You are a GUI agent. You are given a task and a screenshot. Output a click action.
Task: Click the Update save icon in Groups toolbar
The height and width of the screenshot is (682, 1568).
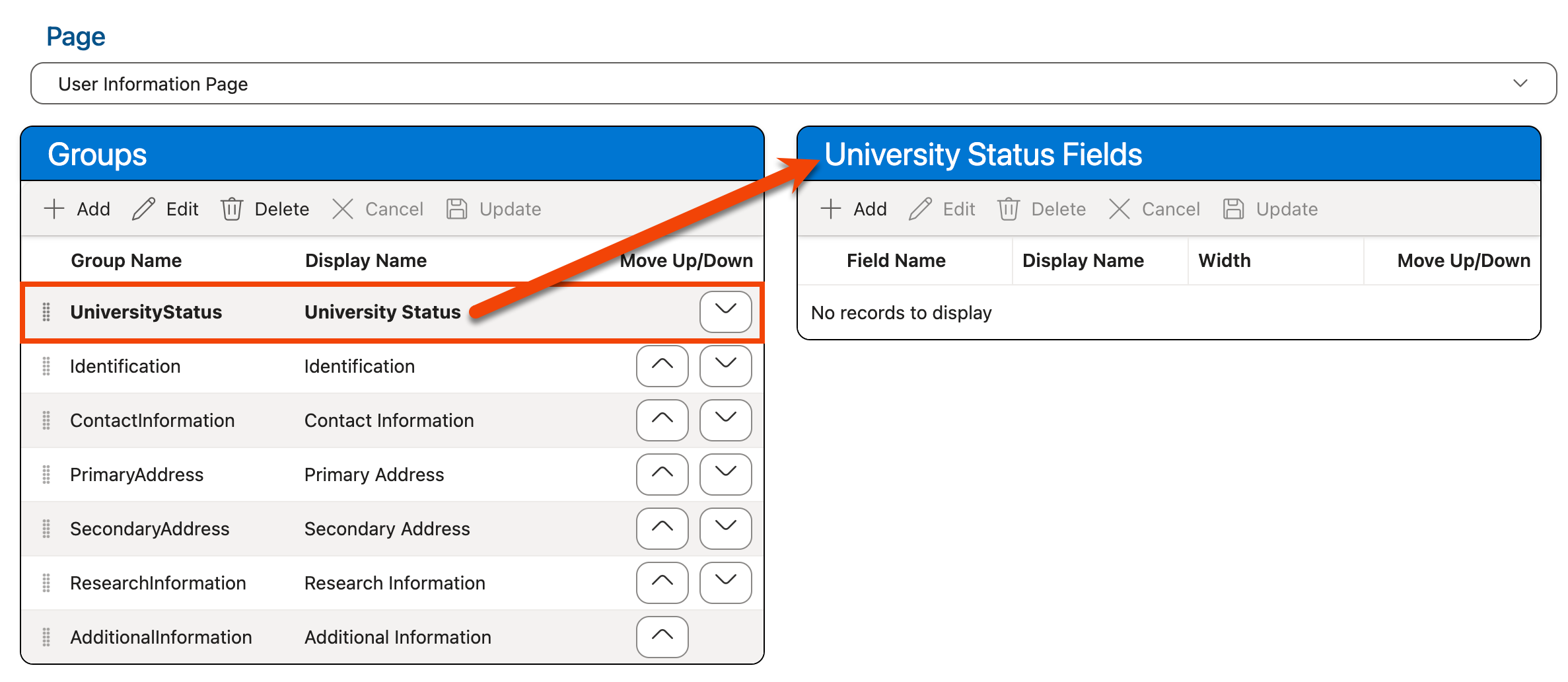point(456,209)
